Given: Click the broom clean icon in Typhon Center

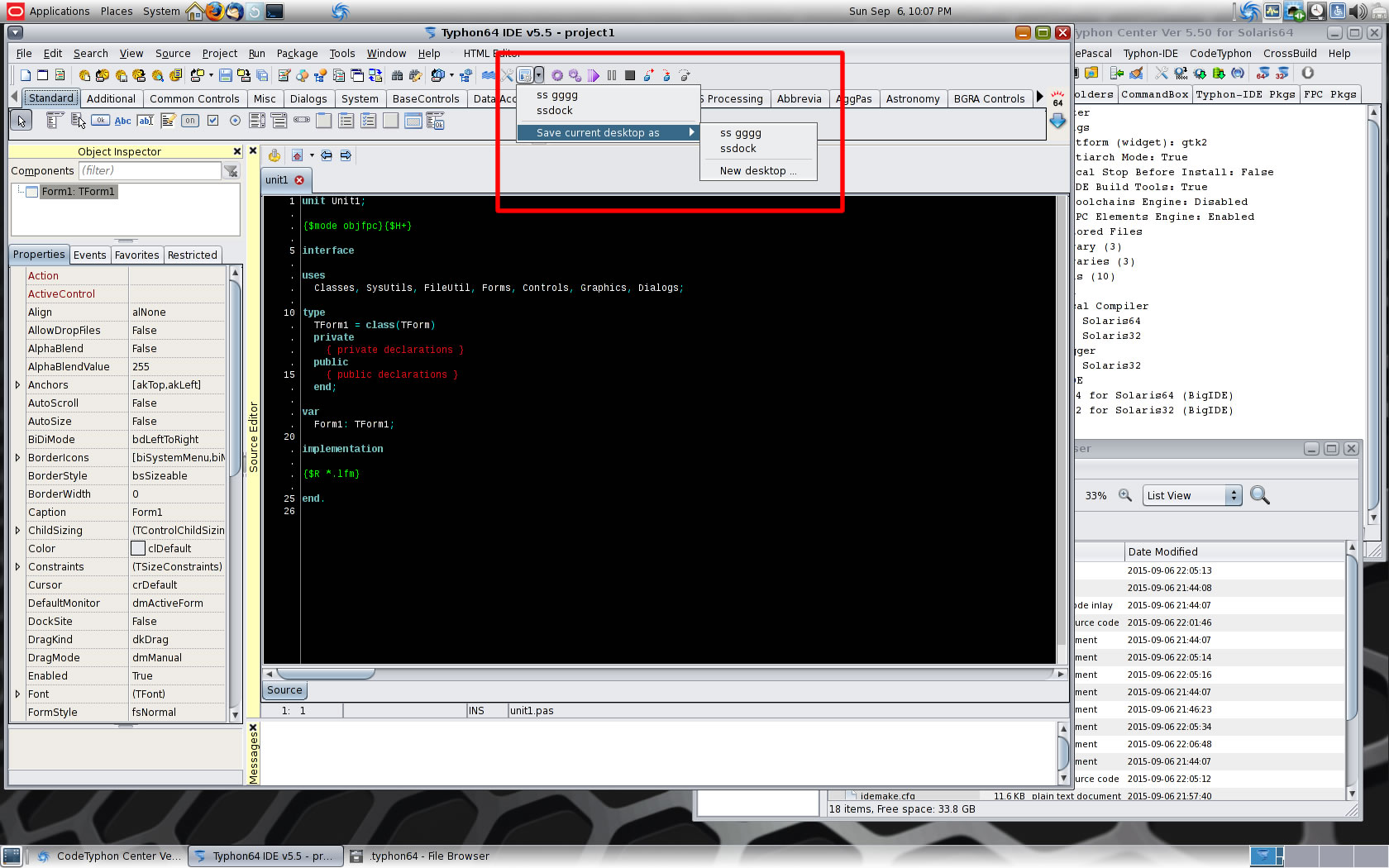Looking at the screenshot, I should 1136,73.
